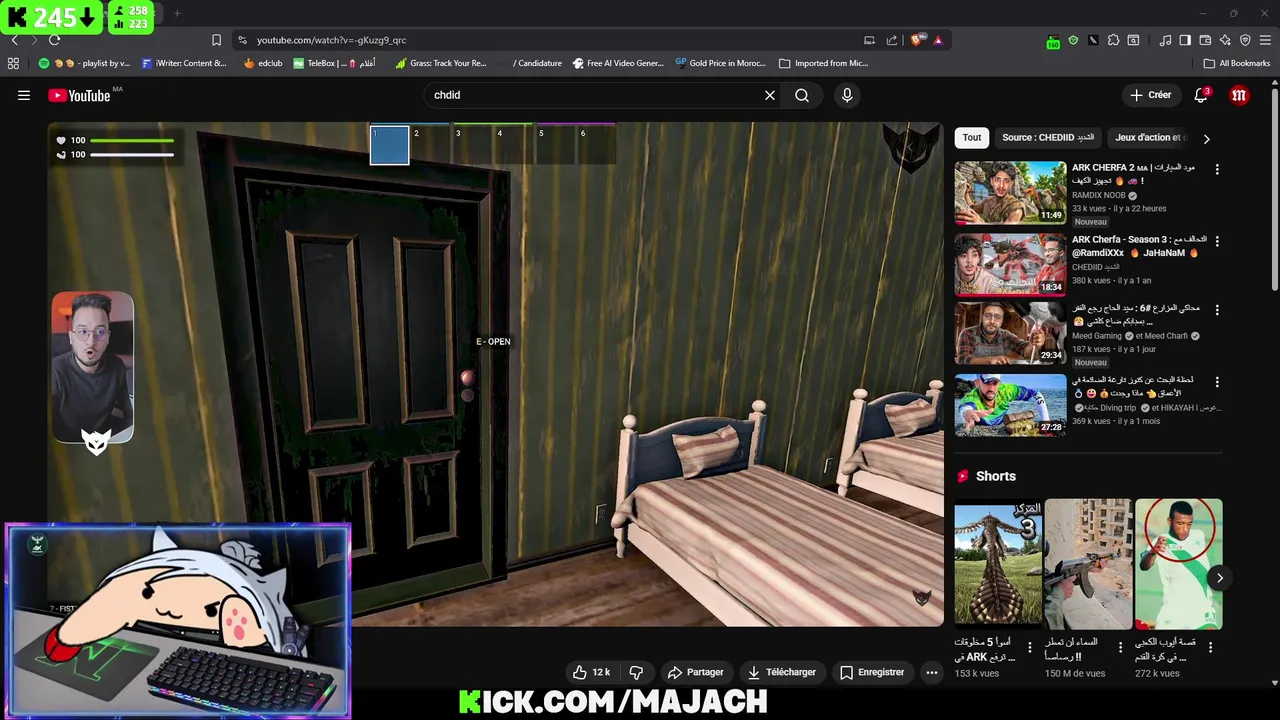The height and width of the screenshot is (720, 1280).
Task: Open the Gold Price in Moroc... bookmark
Action: [x=720, y=63]
